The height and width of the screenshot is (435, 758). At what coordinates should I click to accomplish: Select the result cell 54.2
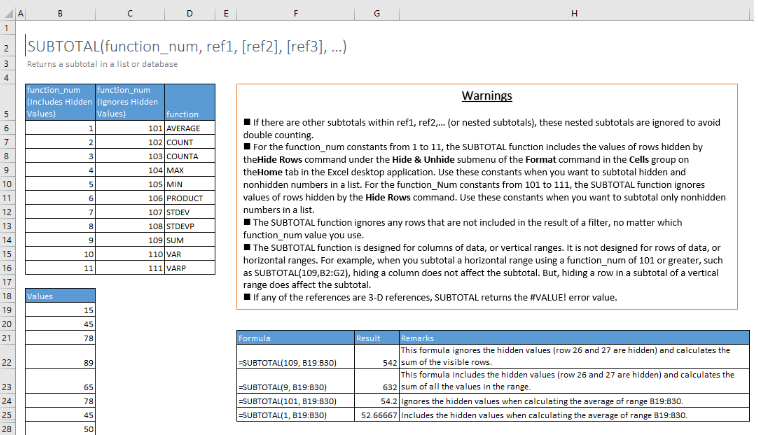tap(377, 401)
